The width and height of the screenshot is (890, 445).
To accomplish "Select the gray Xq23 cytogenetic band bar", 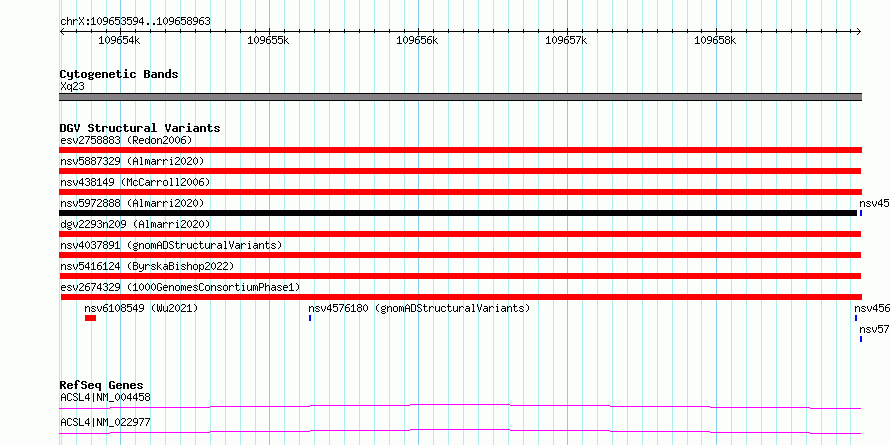I will [x=461, y=97].
